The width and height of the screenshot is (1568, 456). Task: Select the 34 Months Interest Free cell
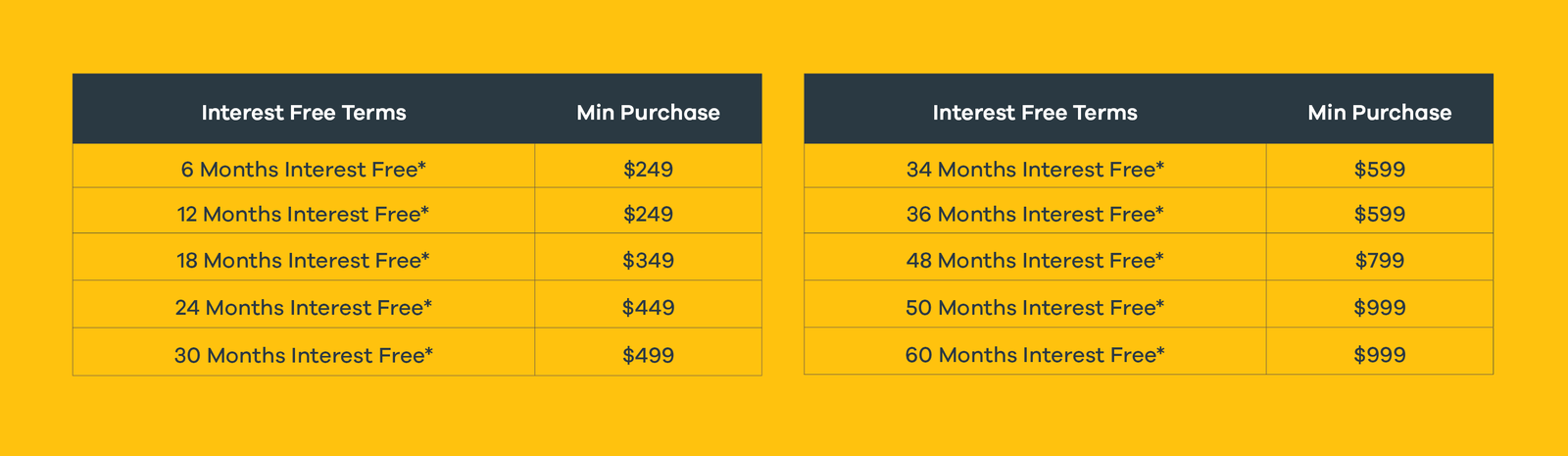point(1035,170)
